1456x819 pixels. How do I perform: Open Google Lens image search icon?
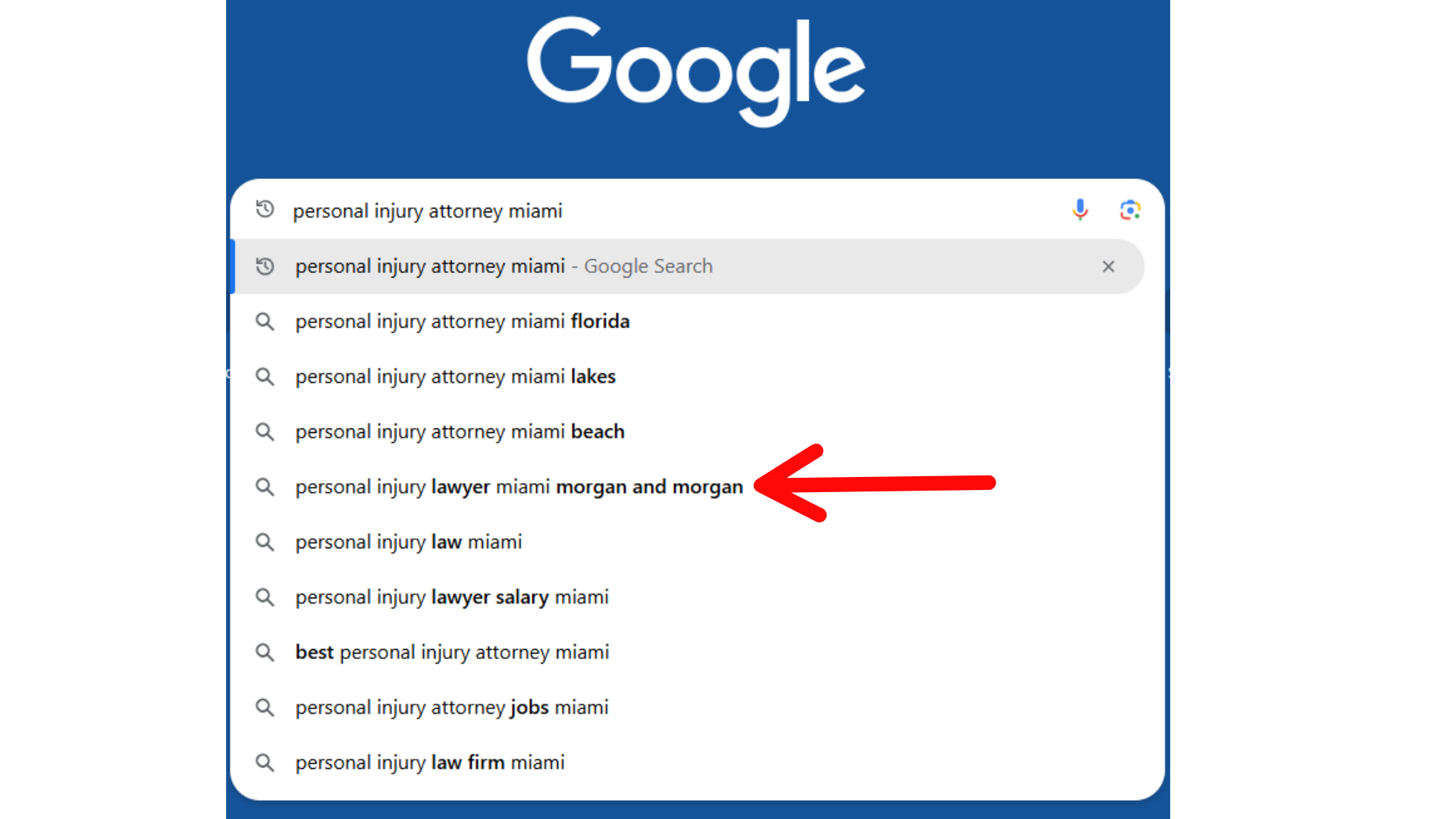coord(1130,210)
